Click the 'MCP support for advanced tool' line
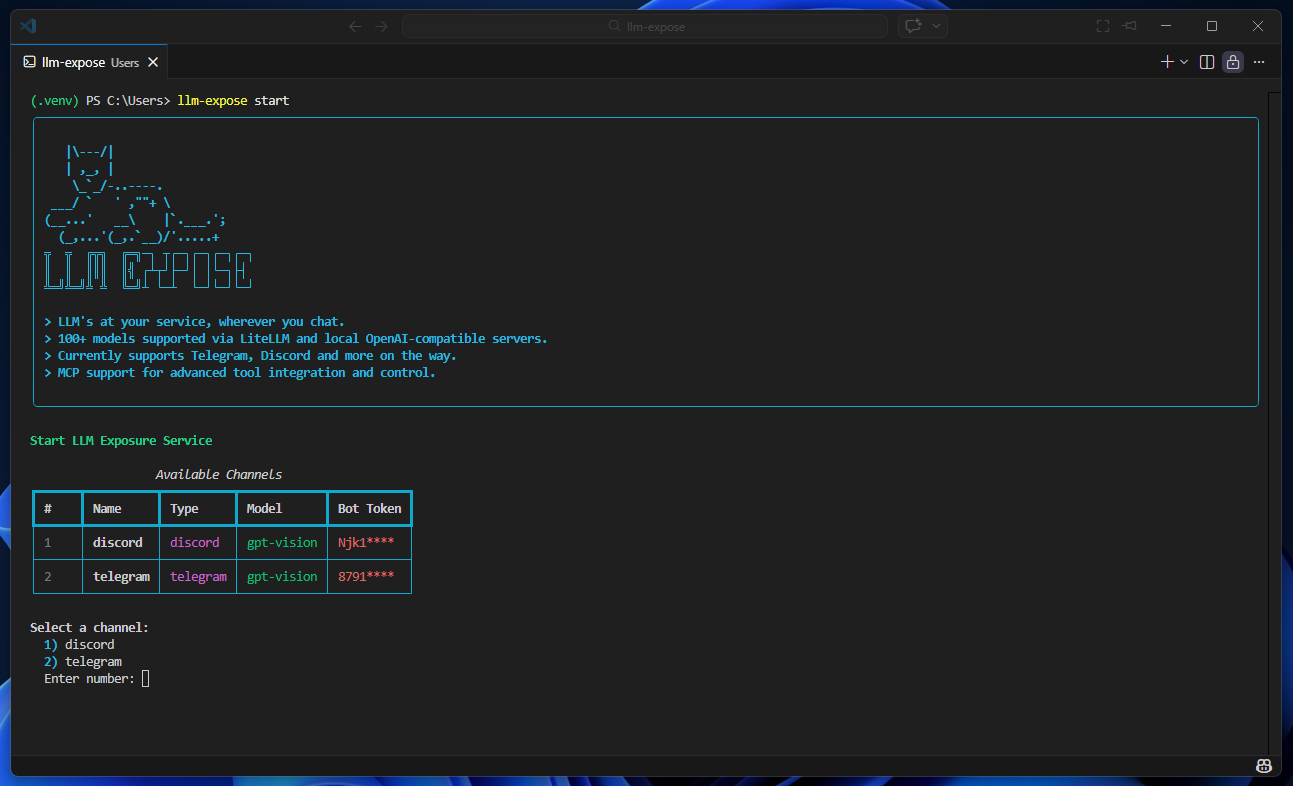The height and width of the screenshot is (786, 1293). (x=240, y=373)
